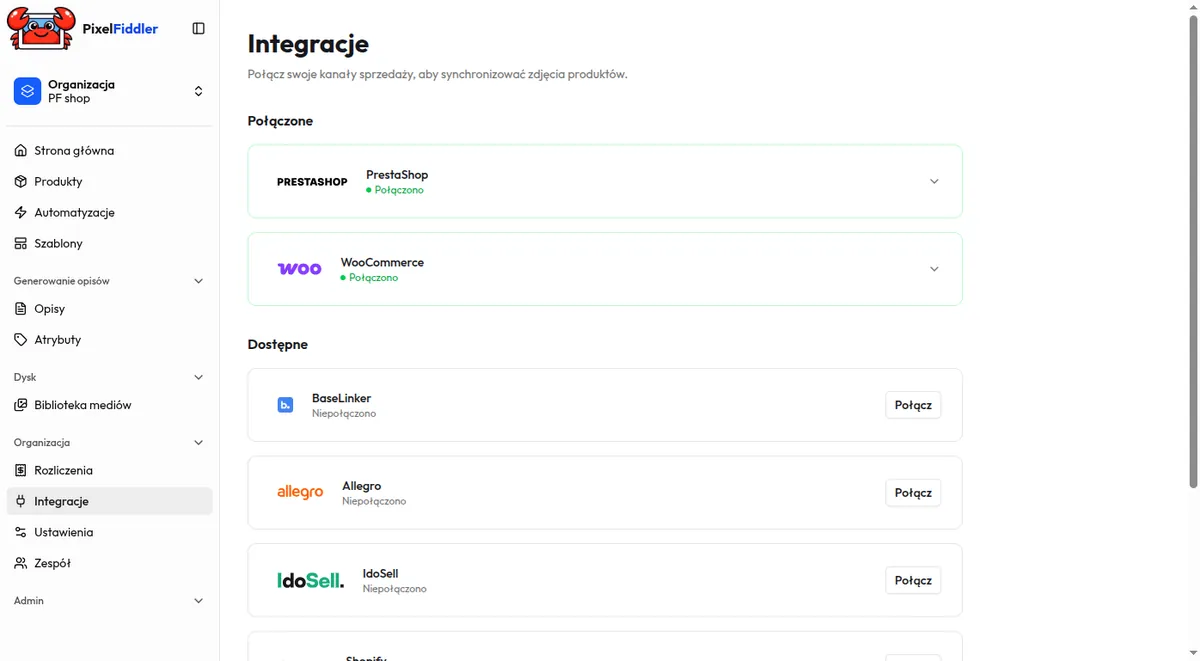Expand the WooCommerce integration card chevron
The width and height of the screenshot is (1200, 661).
click(x=934, y=269)
